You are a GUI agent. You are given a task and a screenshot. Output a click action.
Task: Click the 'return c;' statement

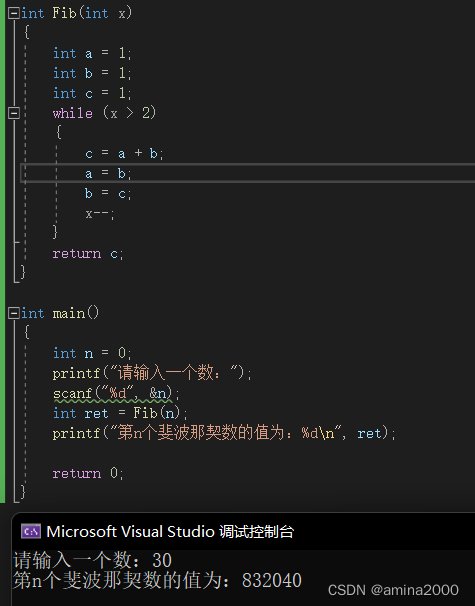tap(88, 254)
